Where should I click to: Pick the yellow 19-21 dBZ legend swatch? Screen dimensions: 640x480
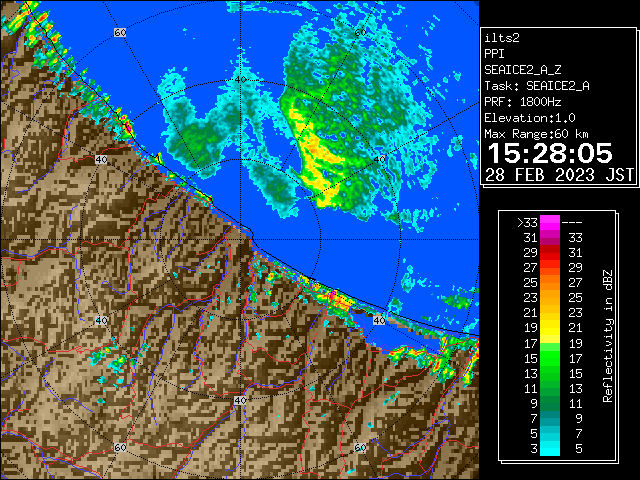(x=550, y=328)
